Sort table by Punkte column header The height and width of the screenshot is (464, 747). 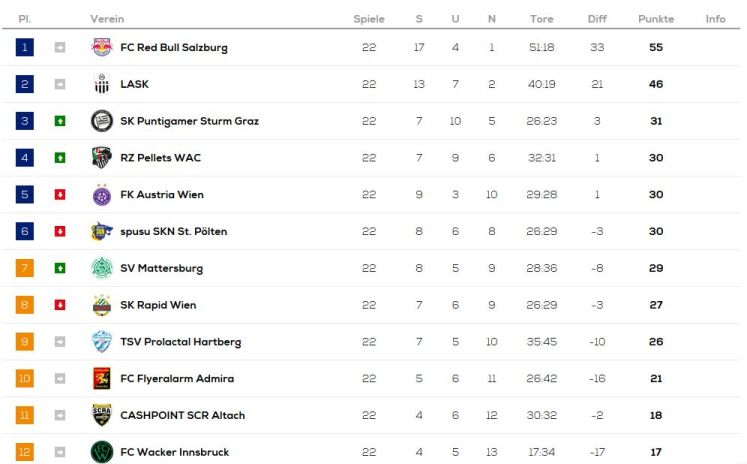point(656,19)
